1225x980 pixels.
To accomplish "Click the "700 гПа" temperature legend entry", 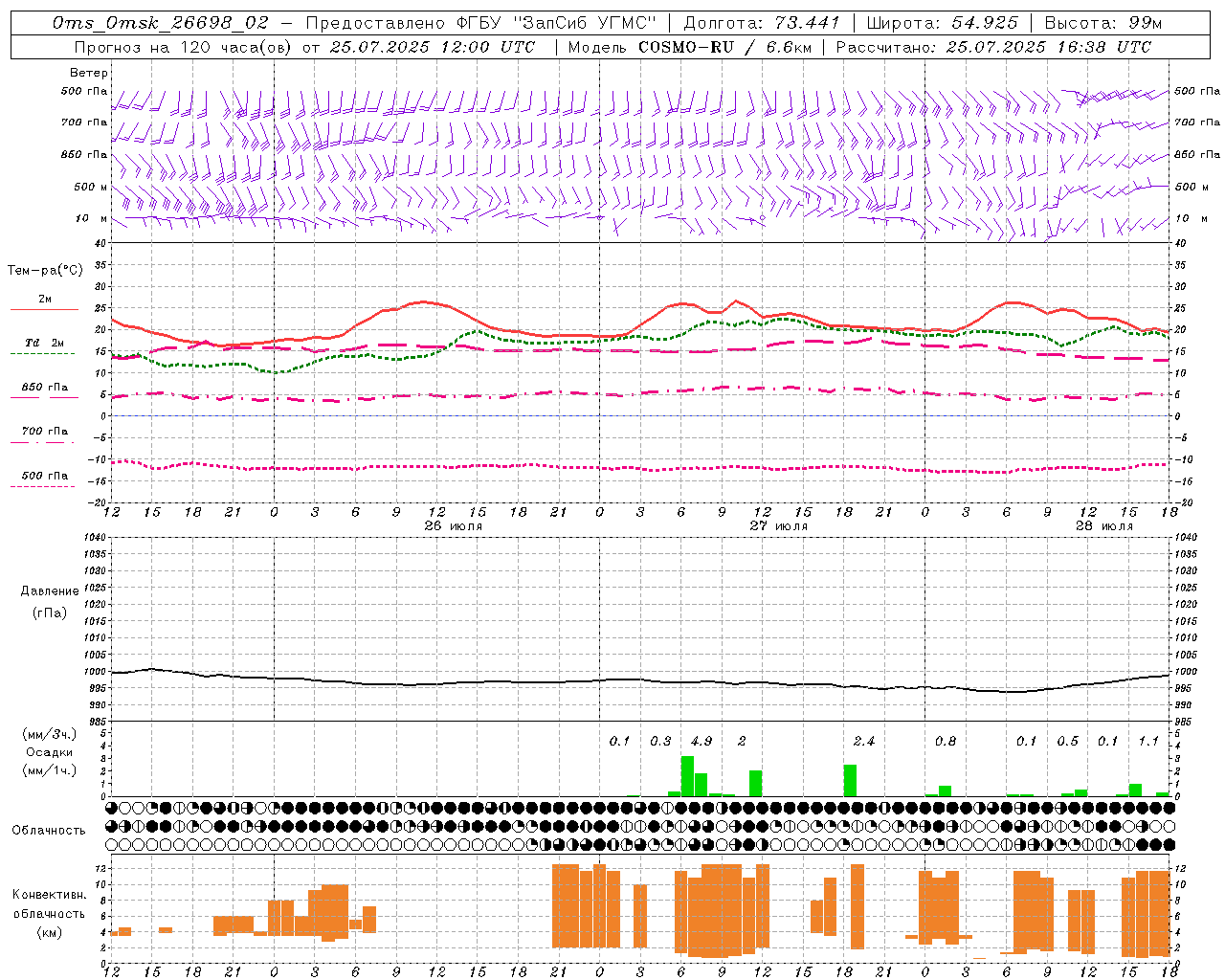I will pos(45,432).
